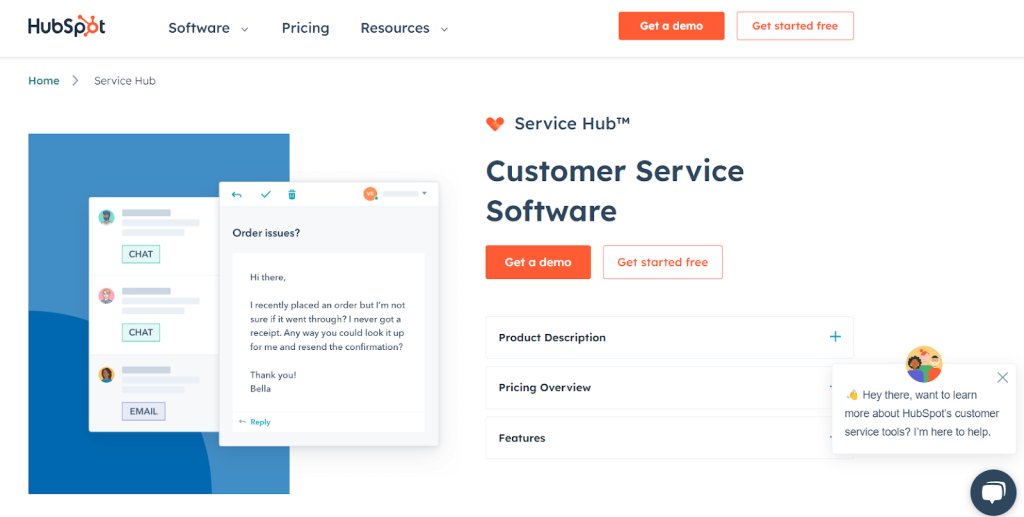1024x517 pixels.
Task: Click the checkmark icon in email toolbar
Action: tap(265, 194)
